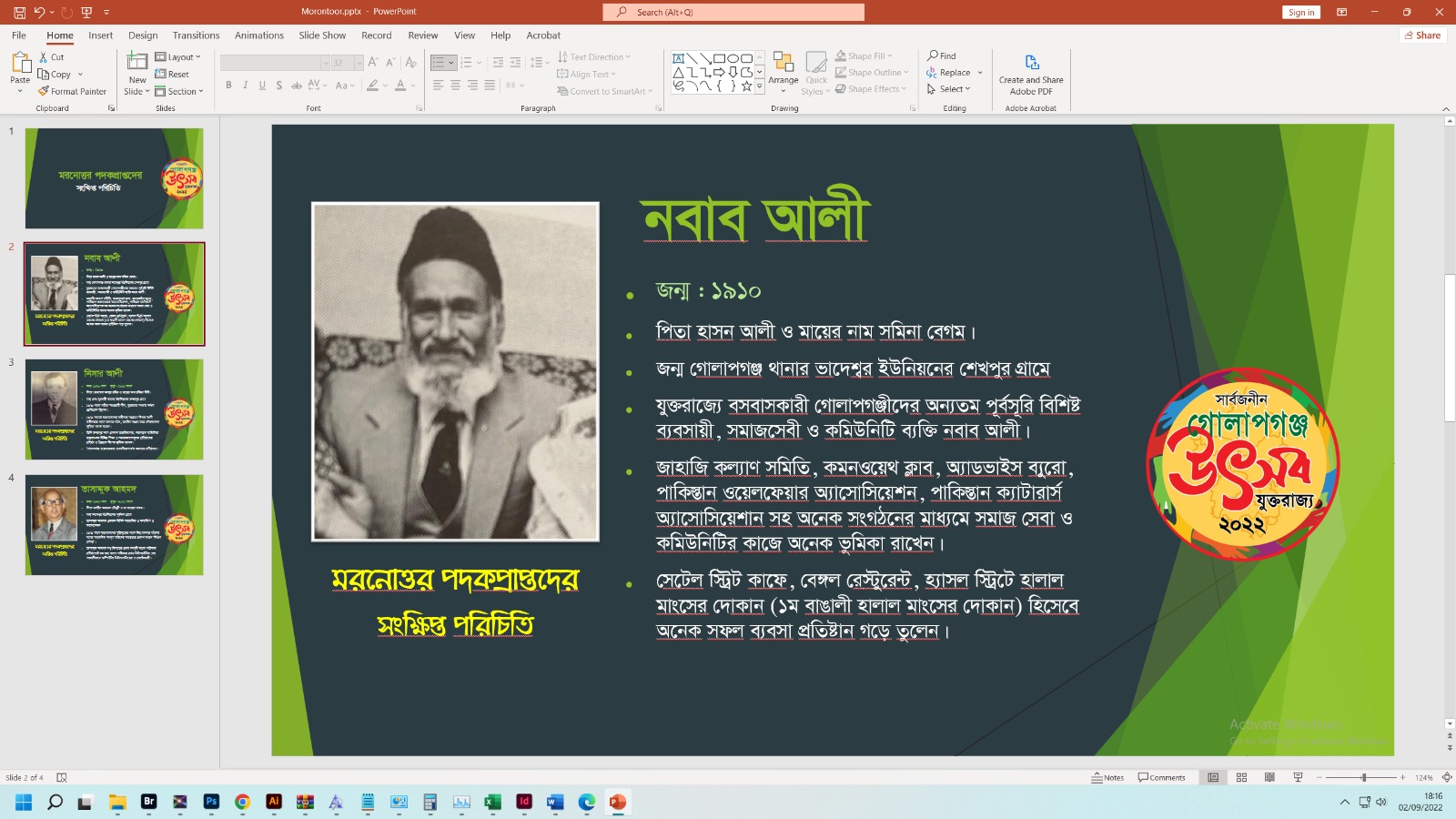Select slide 3 thumbnail
The width and height of the screenshot is (1456, 819).
[x=114, y=409]
